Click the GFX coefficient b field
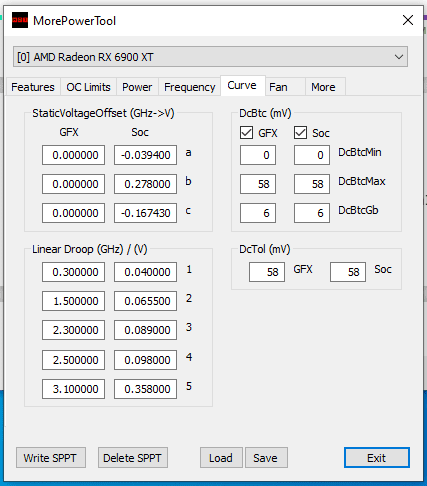 [x=73, y=184]
